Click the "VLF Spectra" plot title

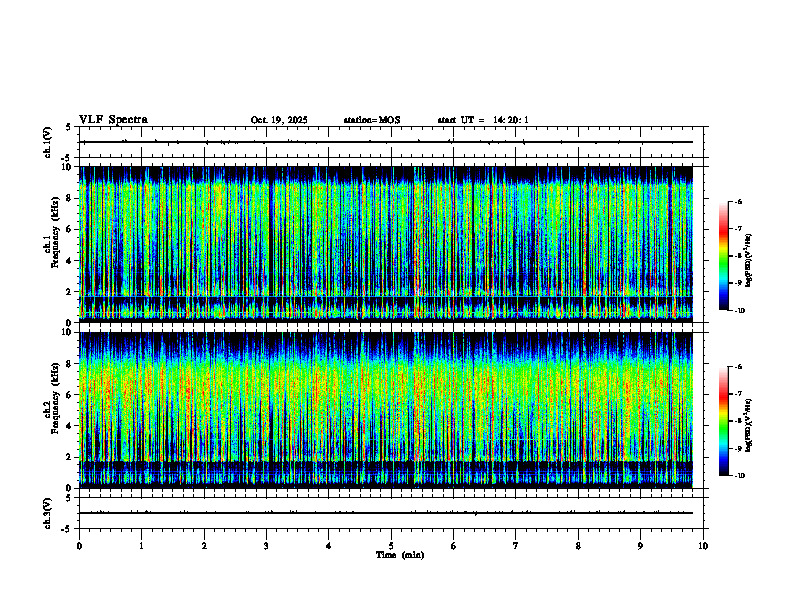coord(113,120)
